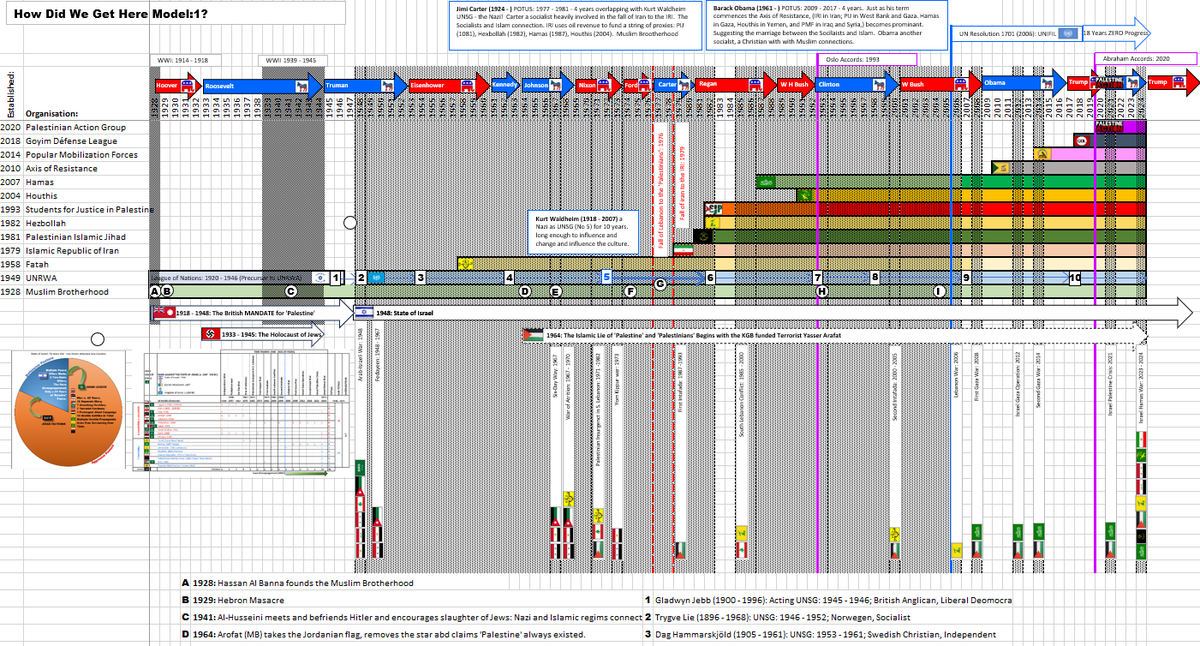Click the Goyim Defense League round logo
This screenshot has height=646, width=1200.
(x=1082, y=140)
